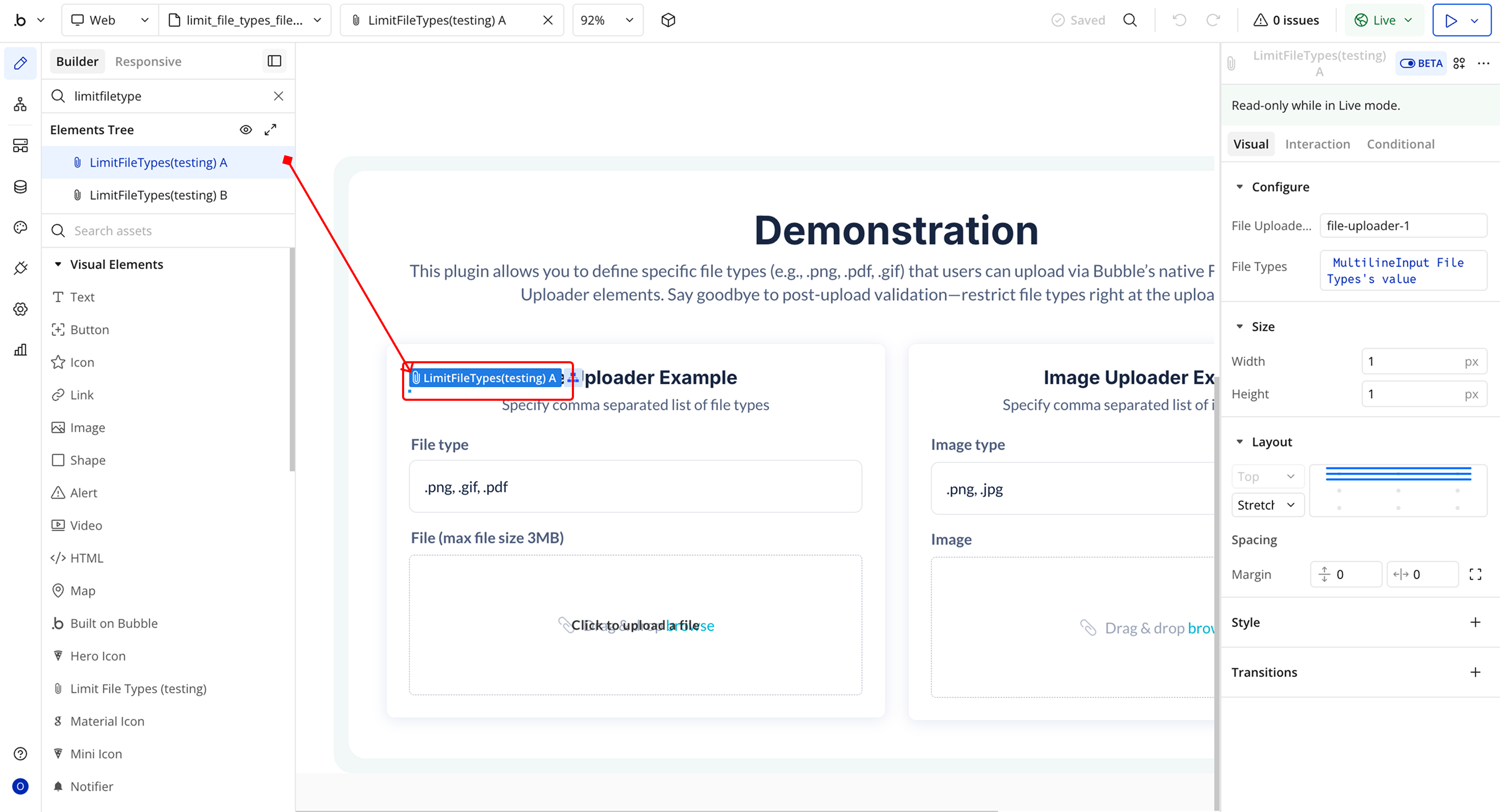Toggle the sidebar panel layout icon
Image resolution: width=1500 pixels, height=812 pixels.
(274, 61)
